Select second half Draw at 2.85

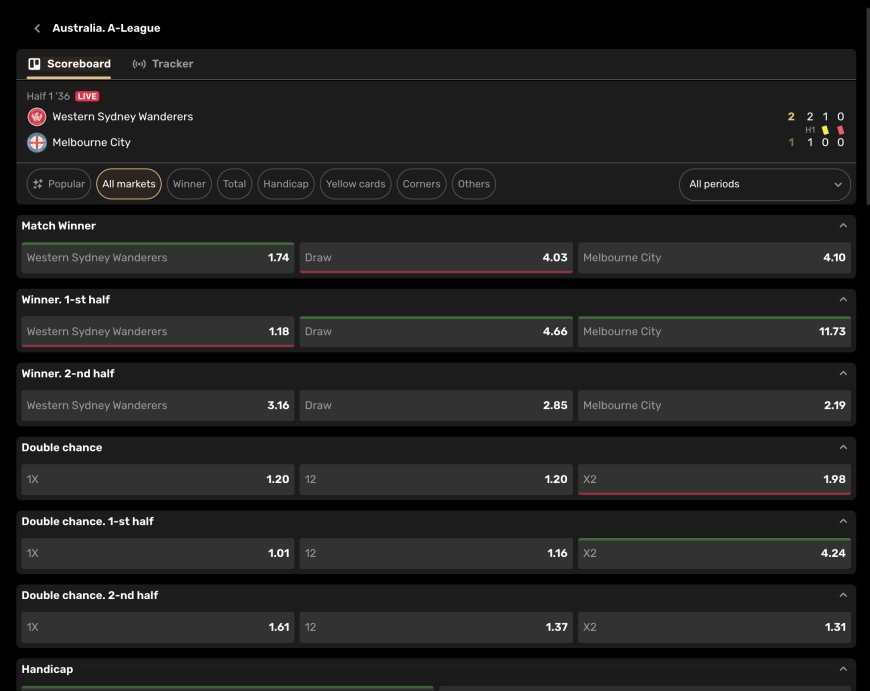[436, 405]
